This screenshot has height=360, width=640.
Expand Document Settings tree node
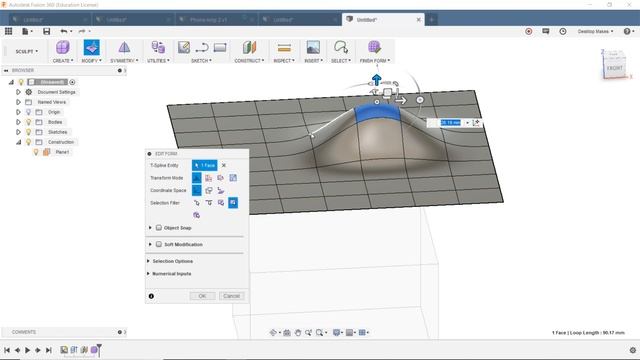[18, 92]
